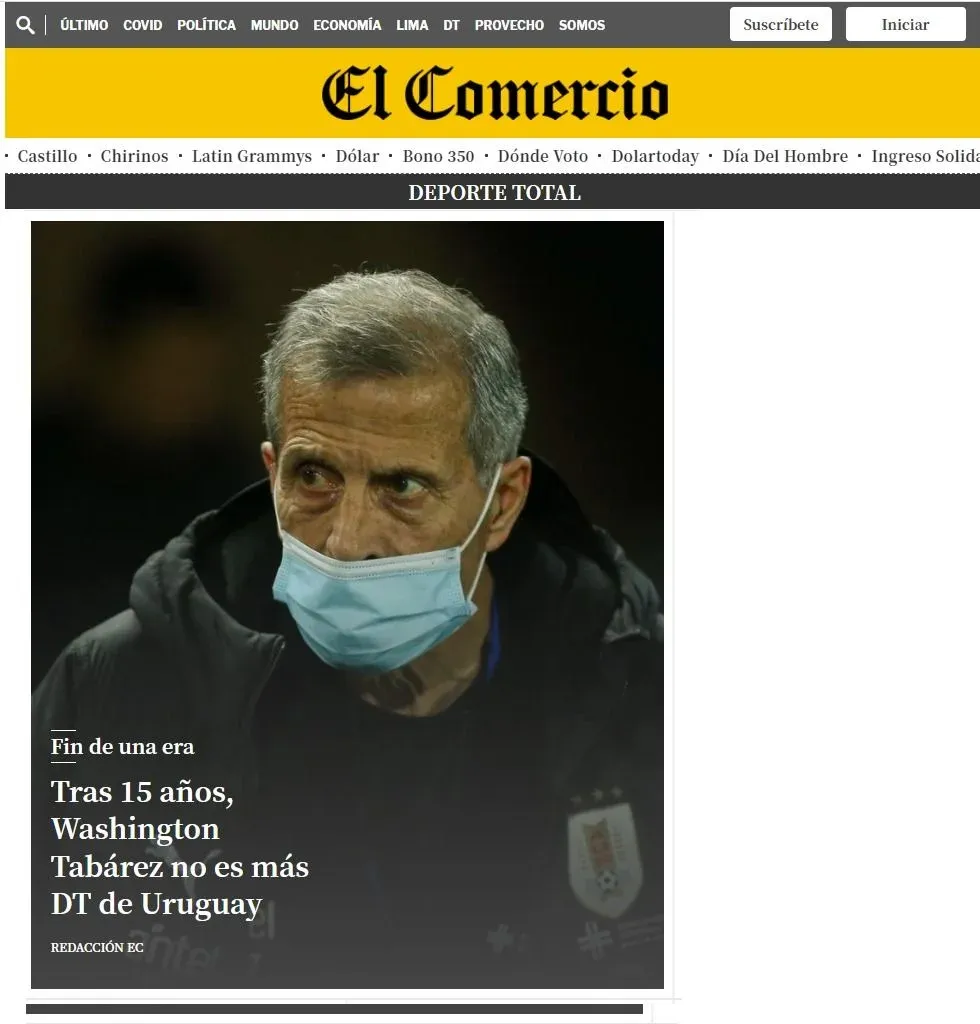Go to the COVID section

(x=142, y=25)
